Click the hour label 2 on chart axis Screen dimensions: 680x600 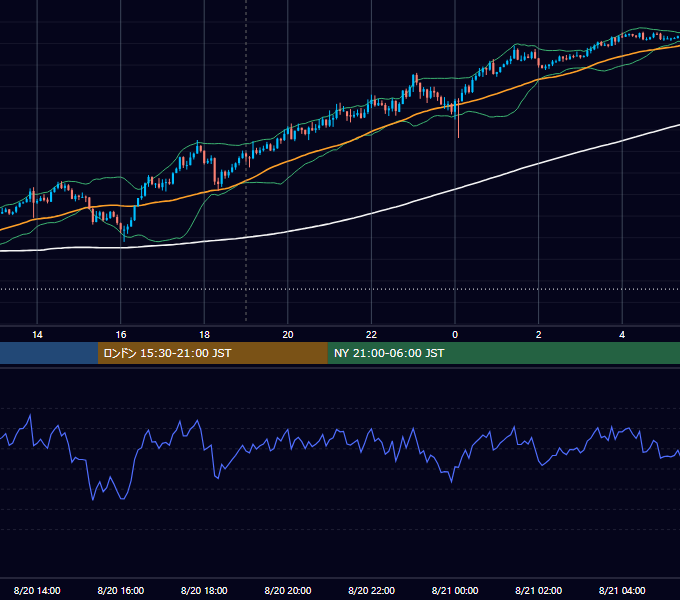[539, 335]
